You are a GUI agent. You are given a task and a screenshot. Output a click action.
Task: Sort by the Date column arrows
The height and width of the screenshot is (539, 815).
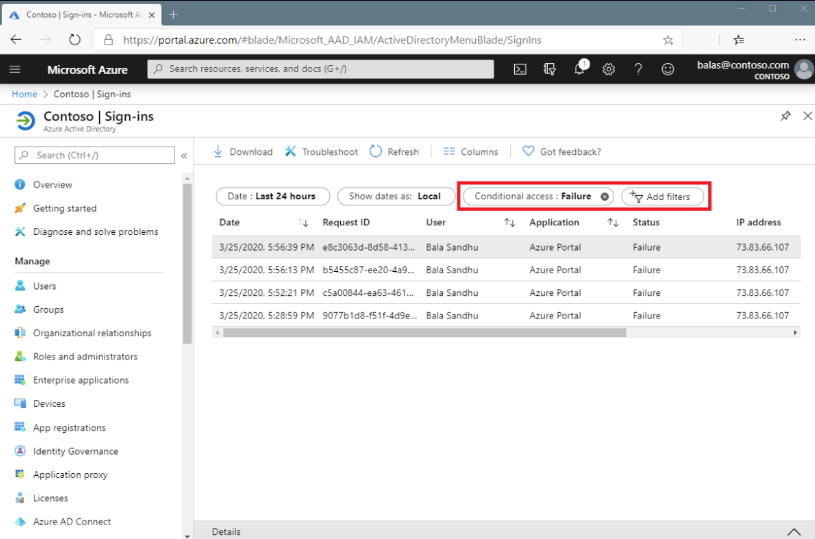[303, 223]
